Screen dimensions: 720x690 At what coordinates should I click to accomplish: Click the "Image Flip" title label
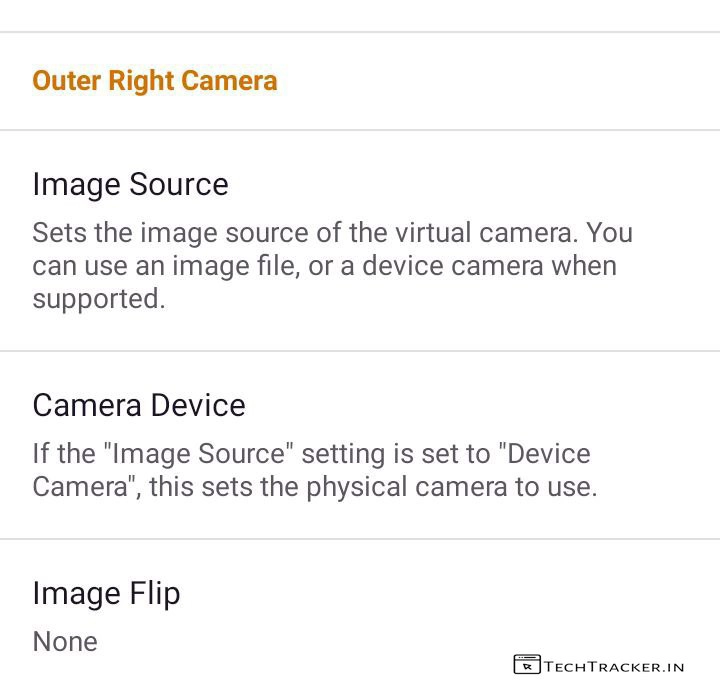(x=106, y=593)
